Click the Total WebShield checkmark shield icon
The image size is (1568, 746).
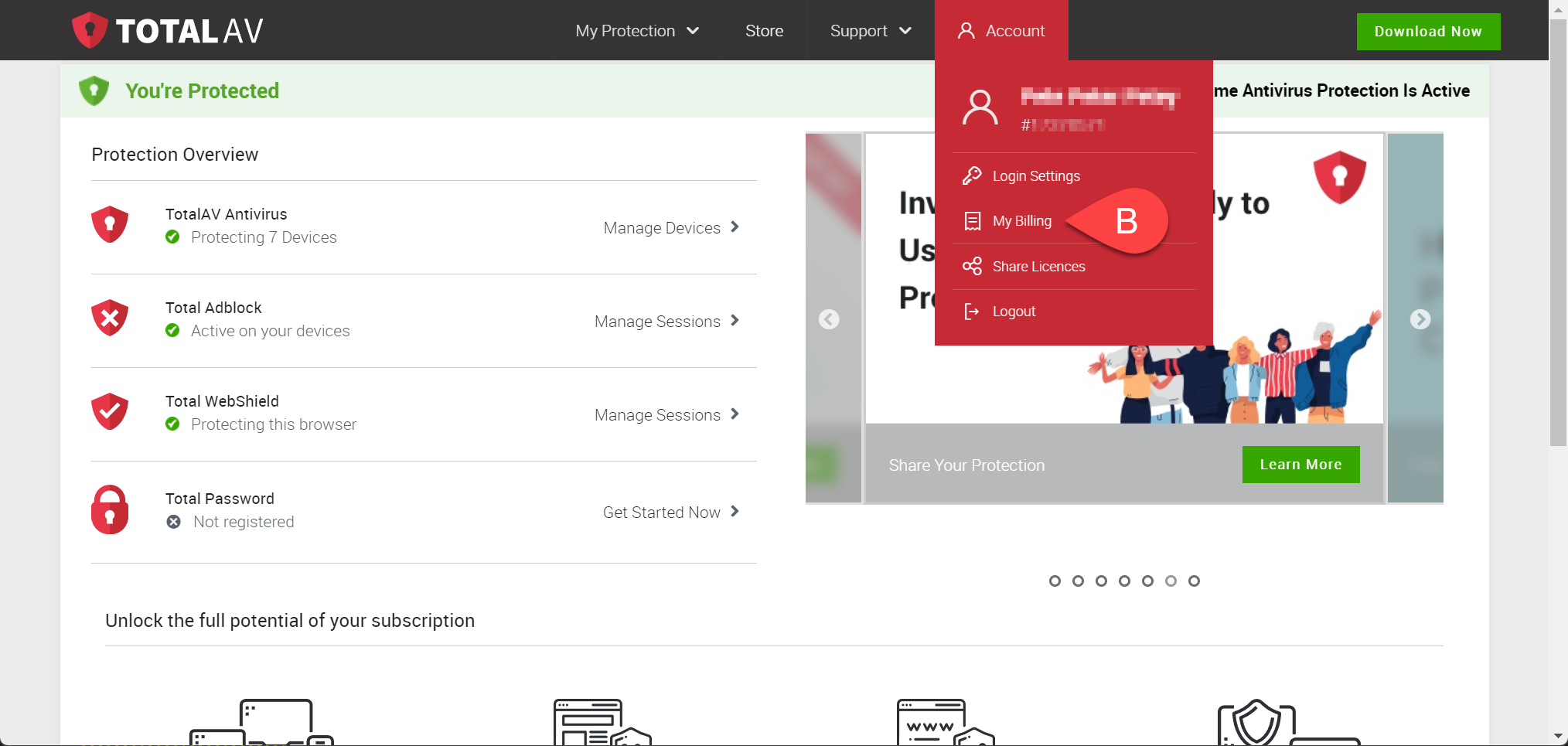(110, 411)
